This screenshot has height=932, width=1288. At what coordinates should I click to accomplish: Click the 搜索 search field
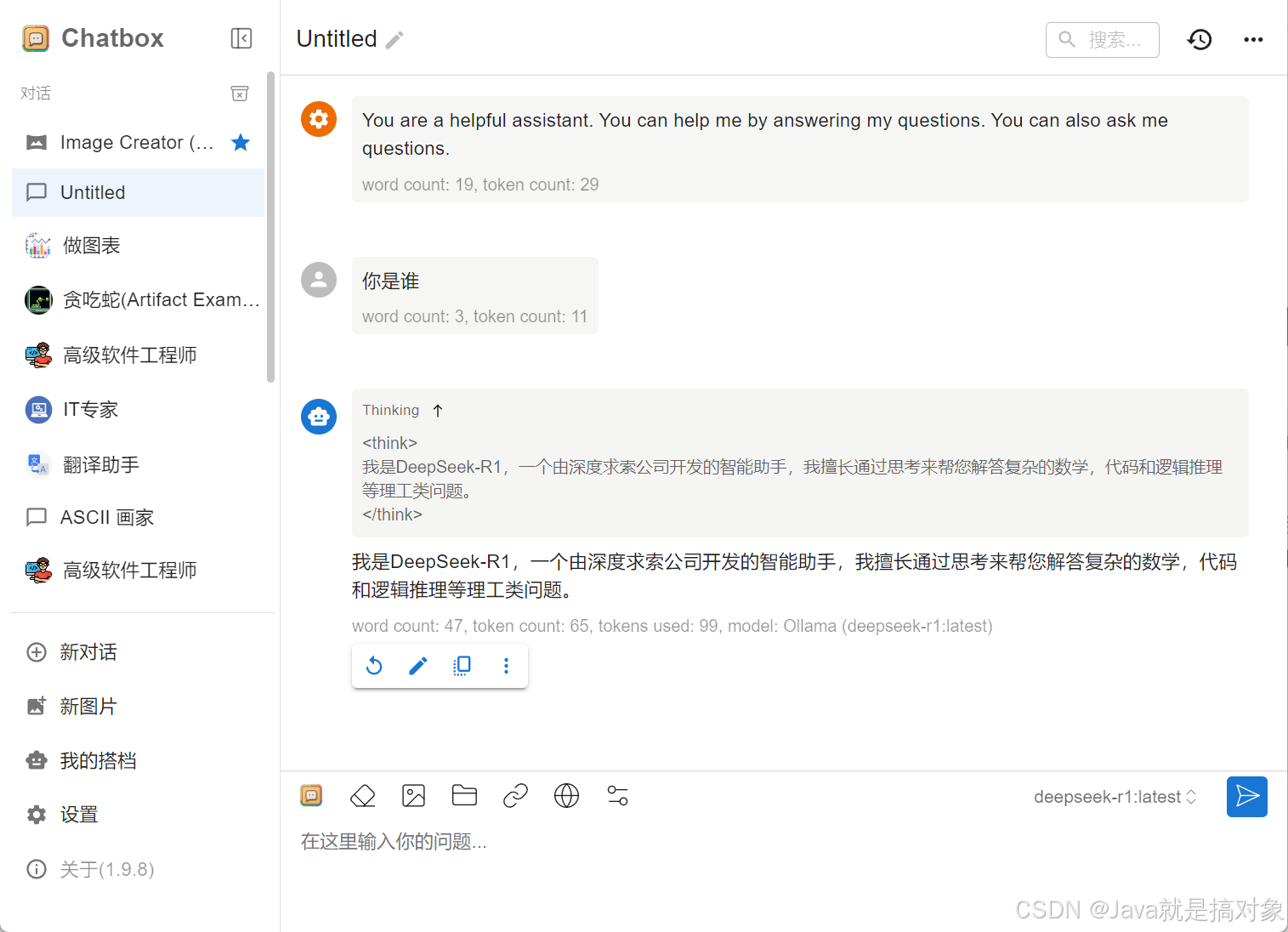[x=1102, y=40]
